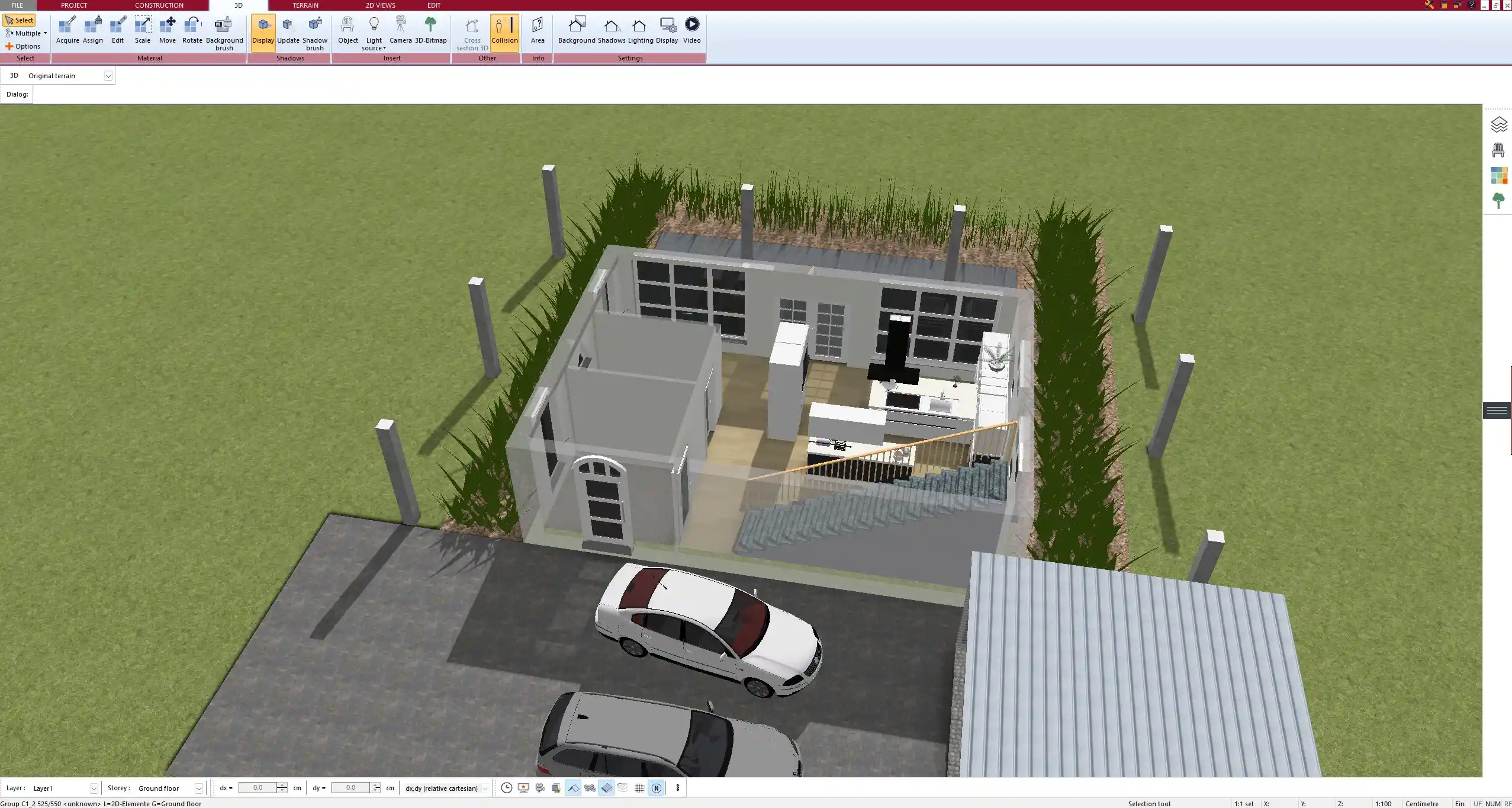
Task: Toggle the N north indicator button
Action: tap(656, 788)
